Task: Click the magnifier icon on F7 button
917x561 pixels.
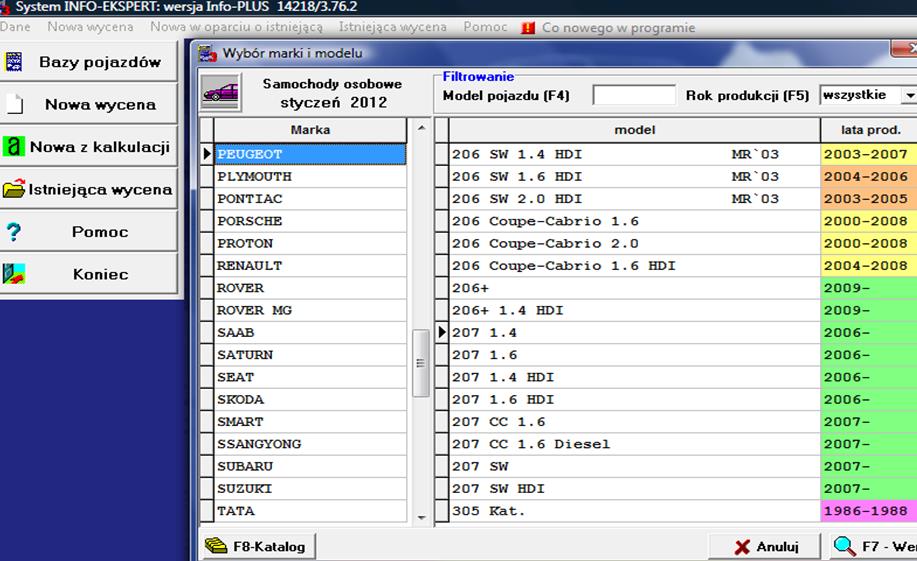Action: tap(844, 546)
